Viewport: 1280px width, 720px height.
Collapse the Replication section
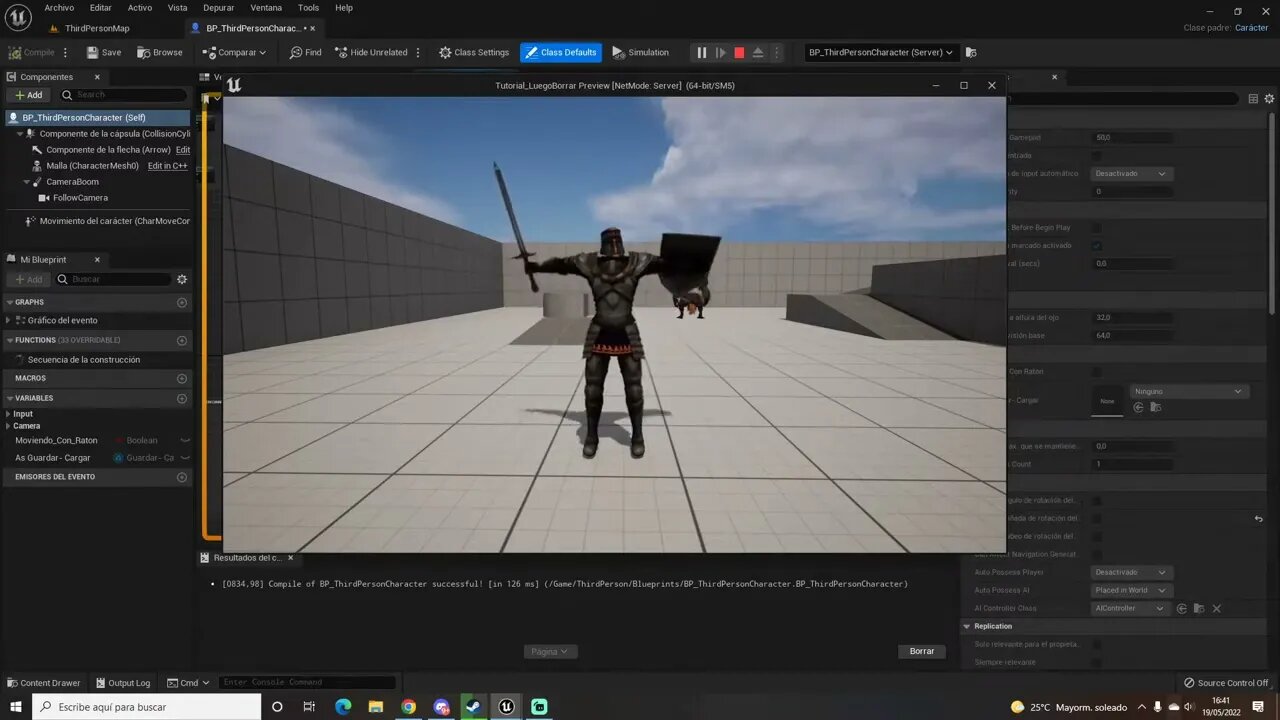pyautogui.click(x=967, y=626)
